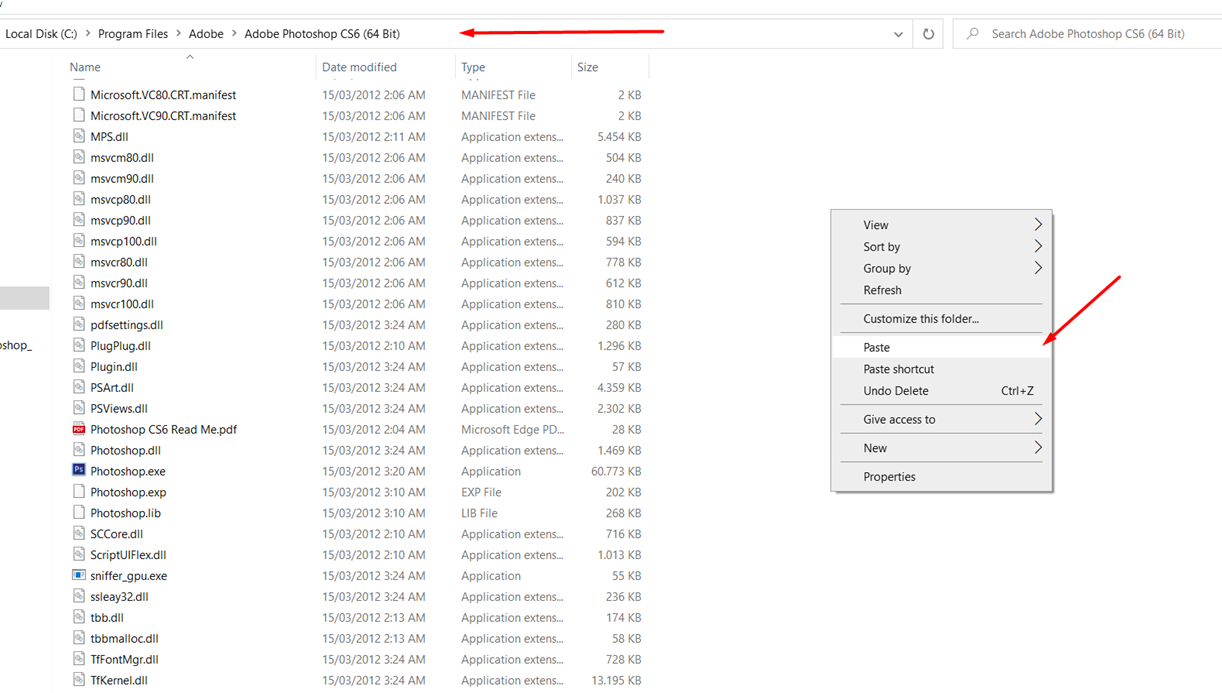Click the pdfsettings.dll file icon
The width and height of the screenshot is (1222, 693).
pos(79,324)
